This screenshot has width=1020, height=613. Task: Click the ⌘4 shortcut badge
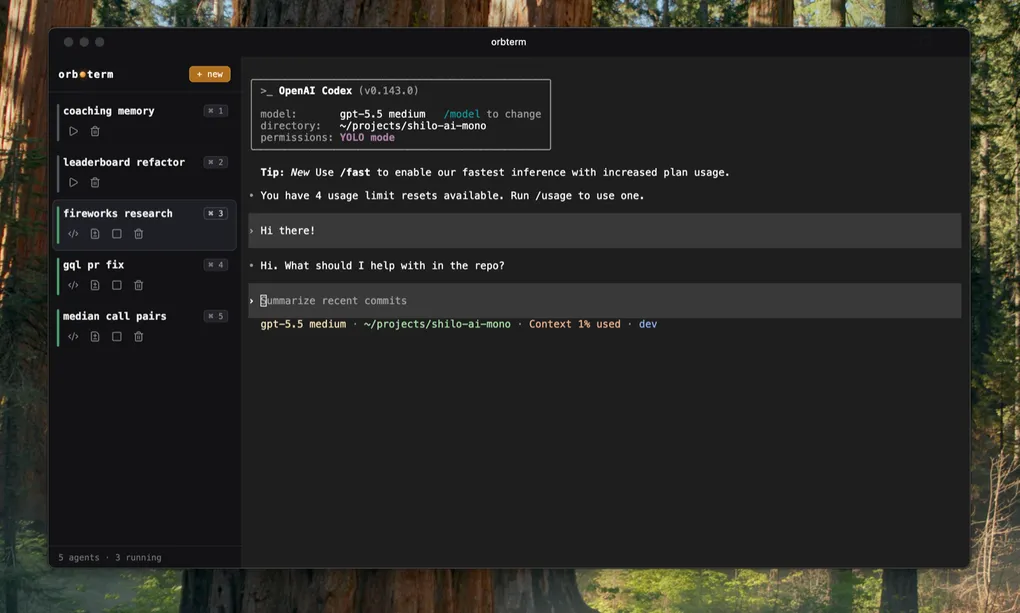[215, 266]
